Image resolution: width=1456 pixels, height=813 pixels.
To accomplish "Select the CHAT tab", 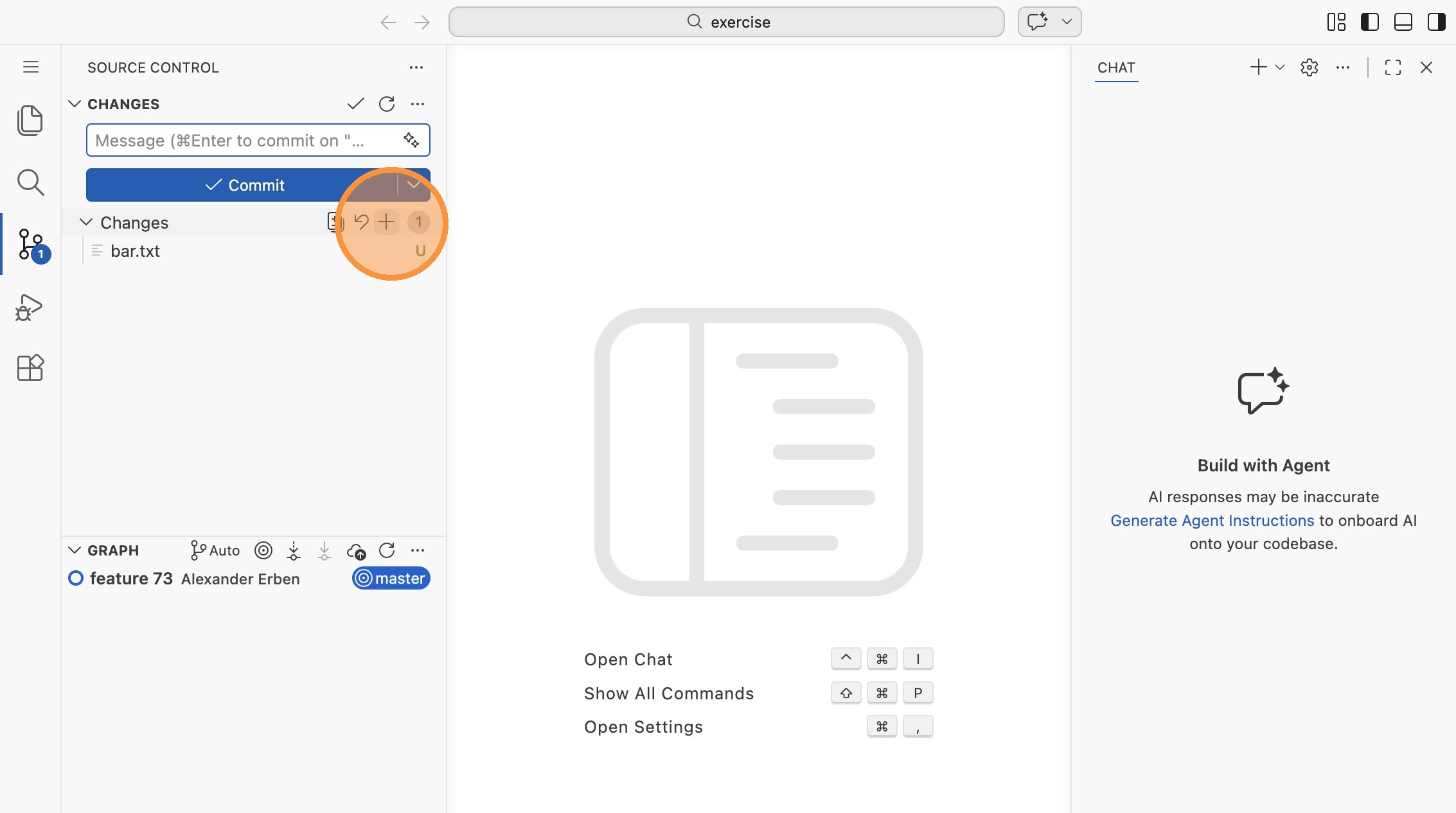I will (x=1116, y=67).
